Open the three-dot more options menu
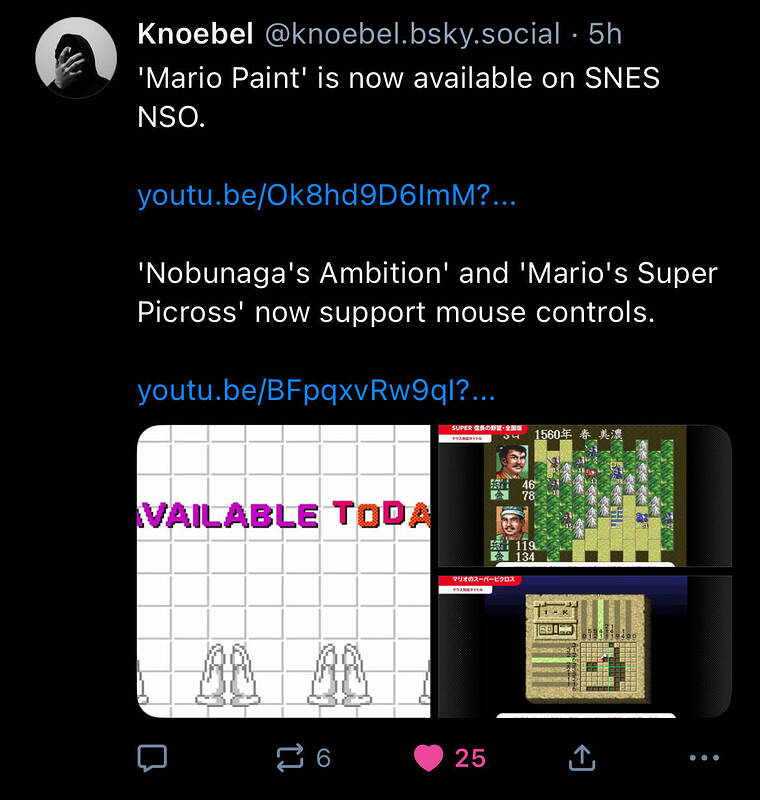The height and width of the screenshot is (800, 760). 704,758
